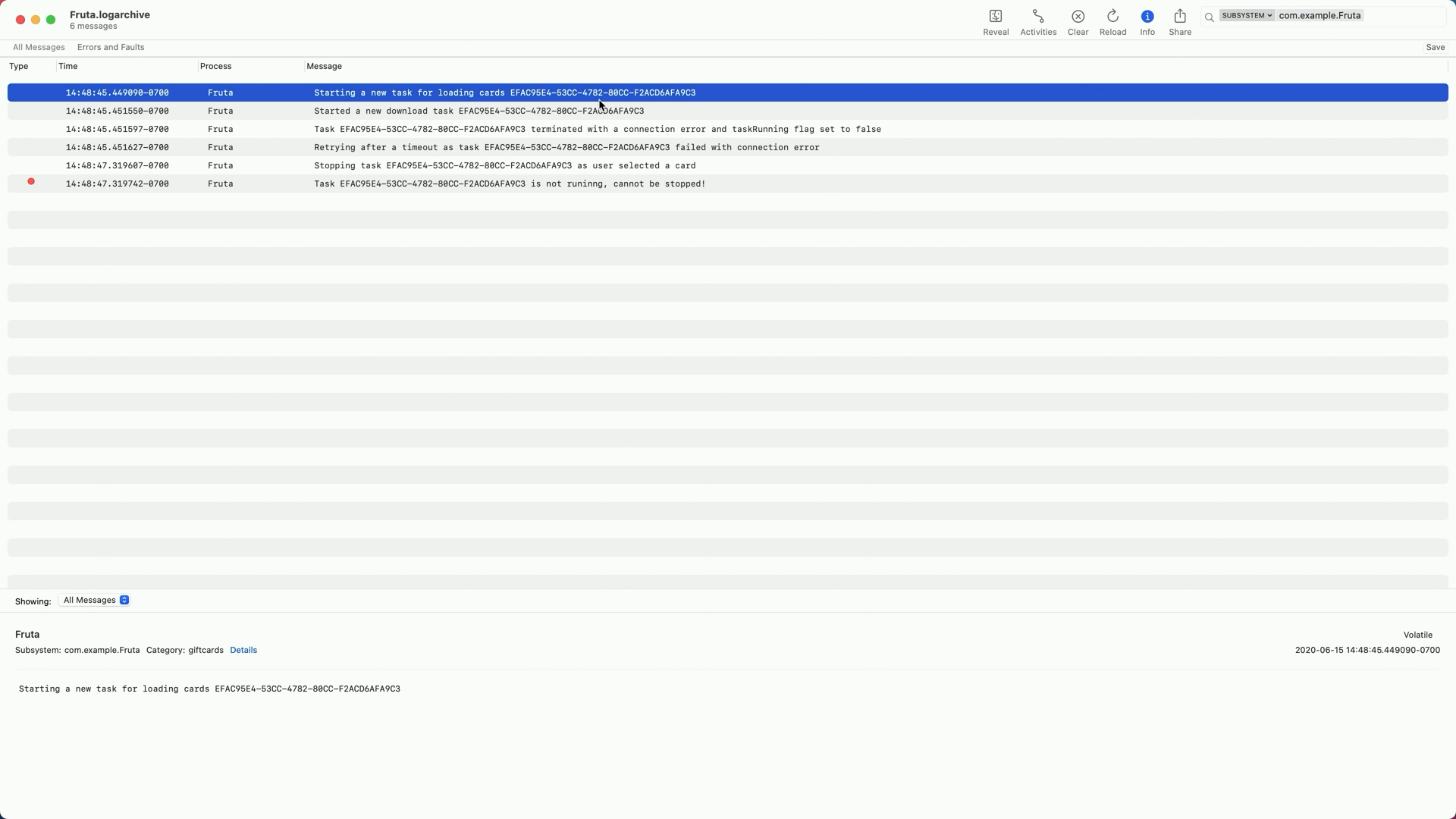Click the 'Subsystem: com.example.Fruta' label
This screenshot has width=1456, height=819.
click(x=77, y=650)
